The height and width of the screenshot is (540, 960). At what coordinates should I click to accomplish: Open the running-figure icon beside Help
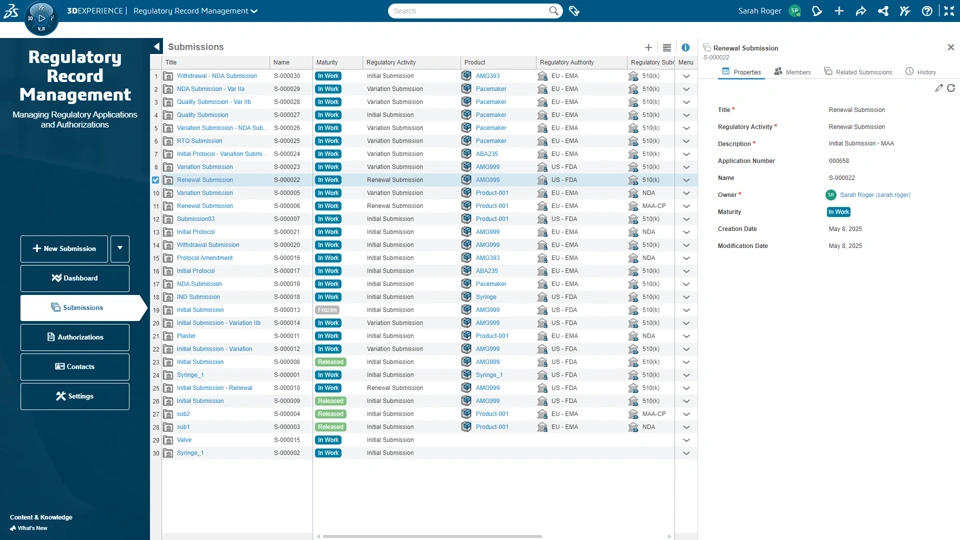tap(905, 11)
